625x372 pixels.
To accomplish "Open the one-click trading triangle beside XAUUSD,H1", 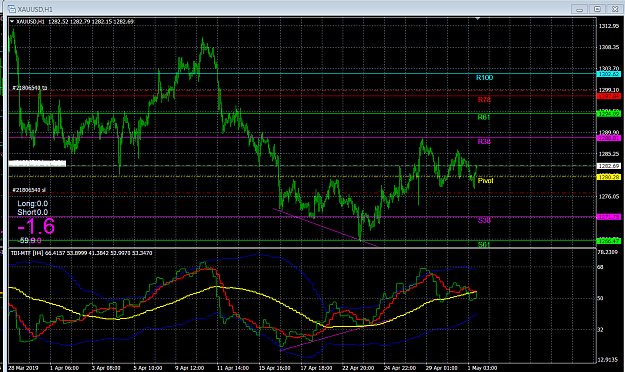I will point(12,21).
